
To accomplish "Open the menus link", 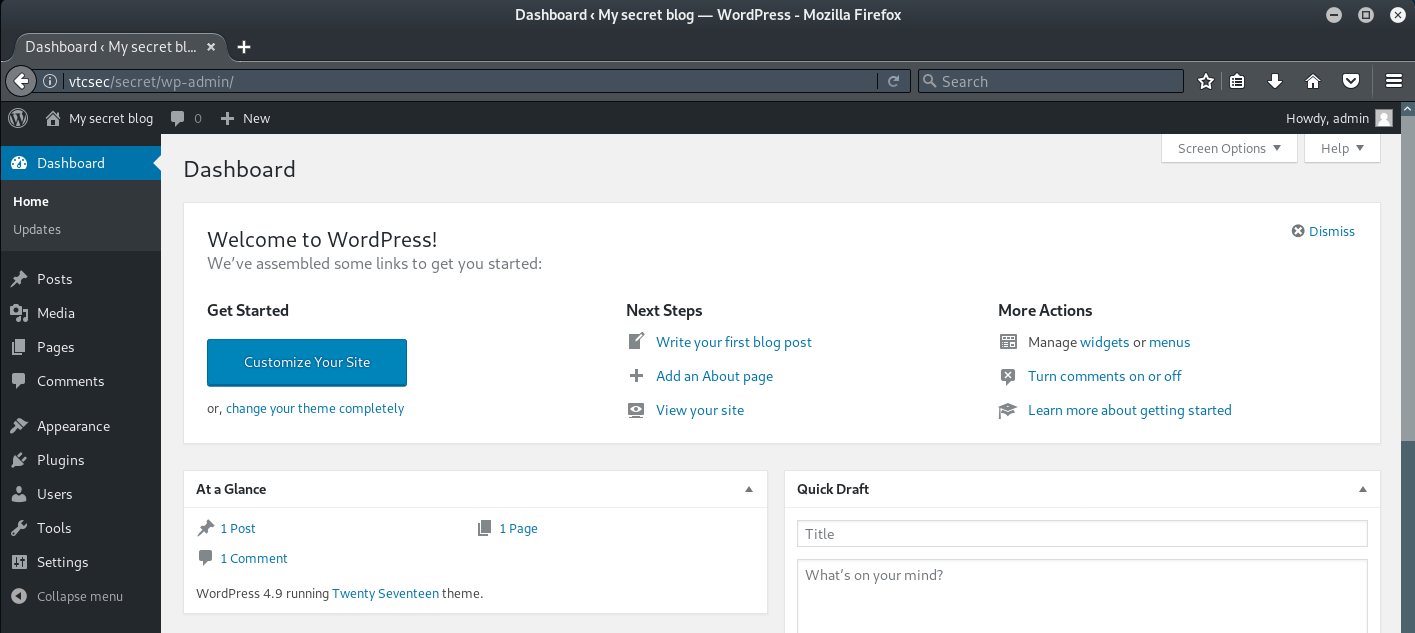I will [x=1169, y=342].
